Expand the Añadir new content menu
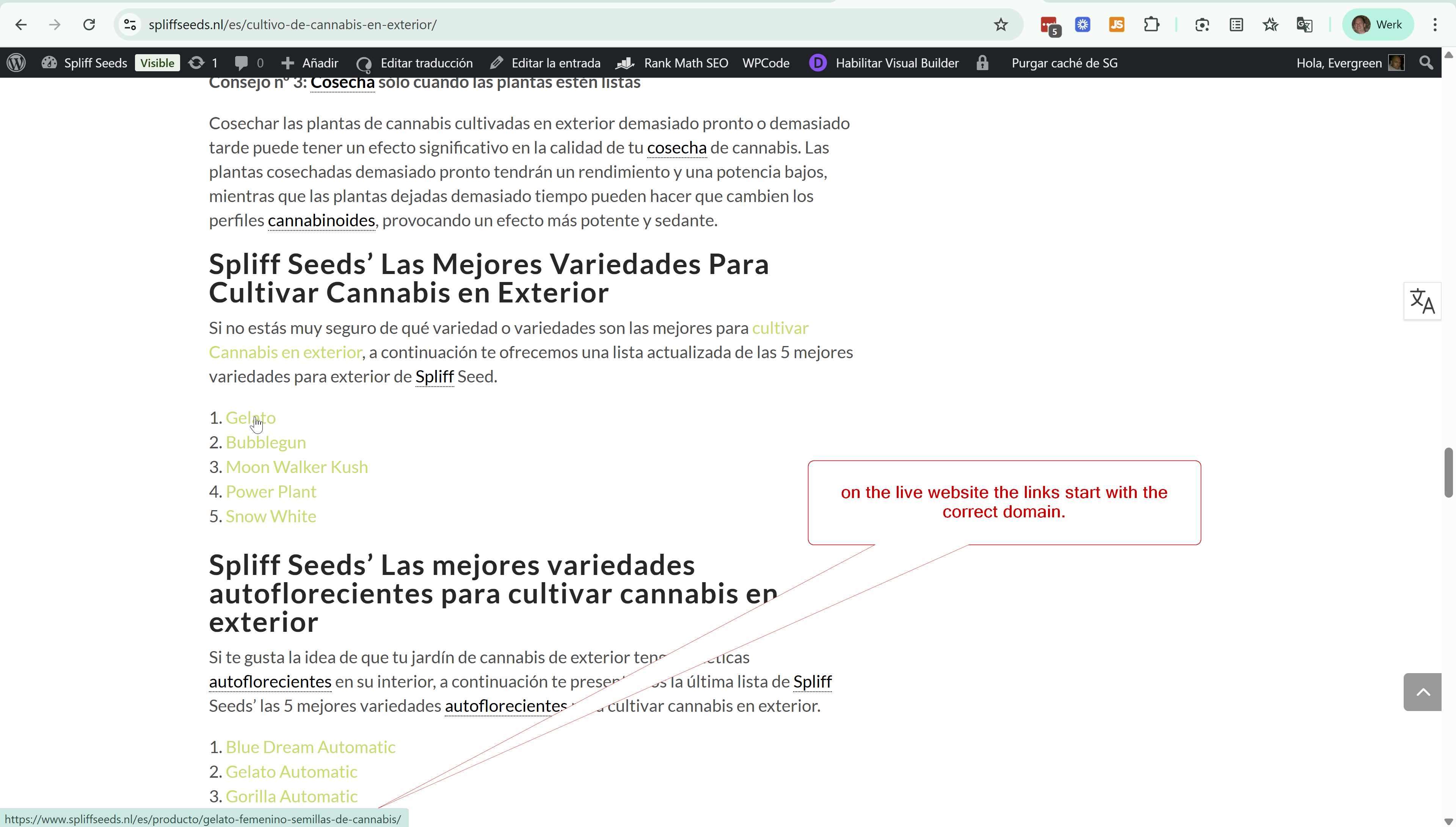 tap(310, 63)
